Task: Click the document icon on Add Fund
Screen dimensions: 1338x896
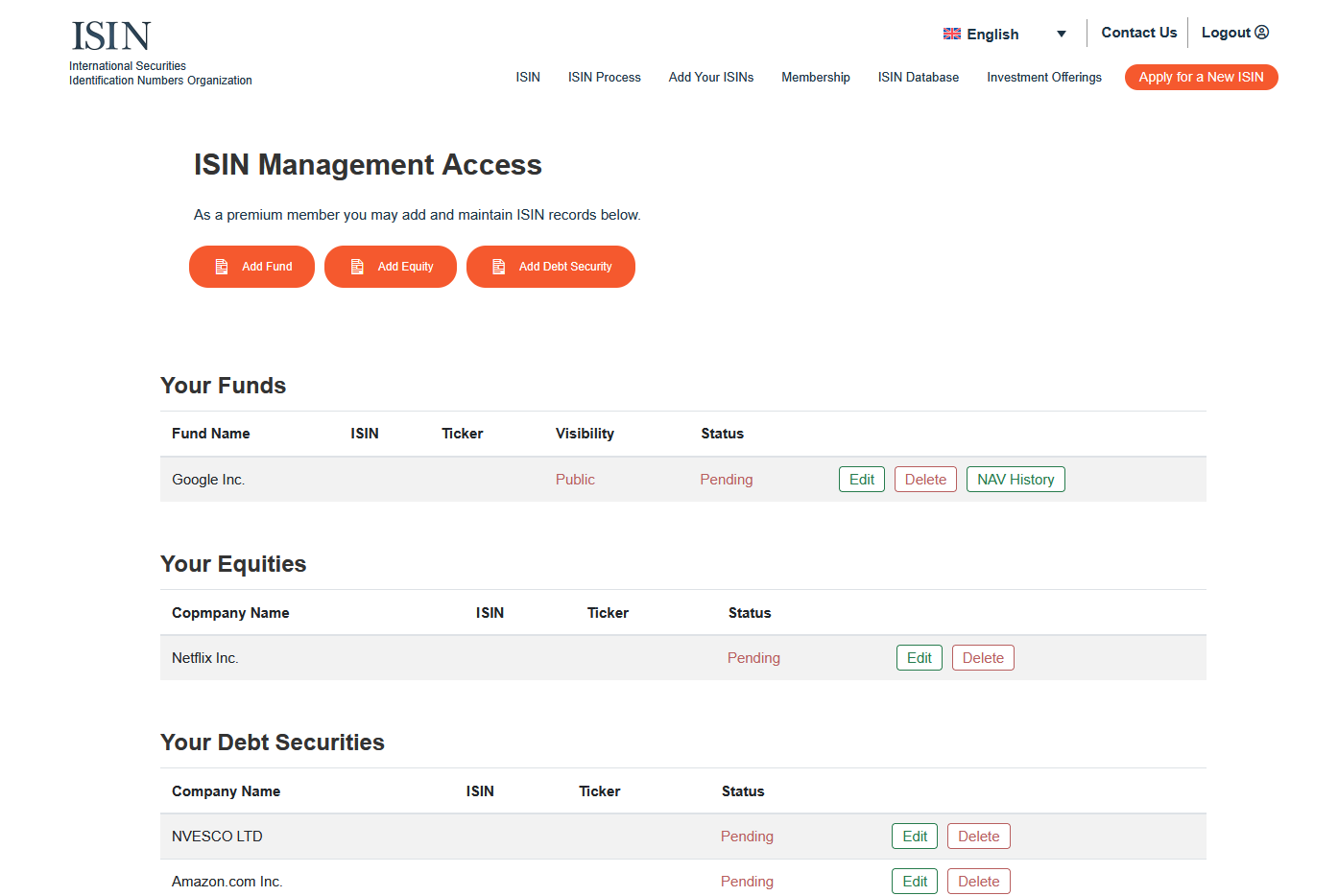Action: click(x=222, y=267)
